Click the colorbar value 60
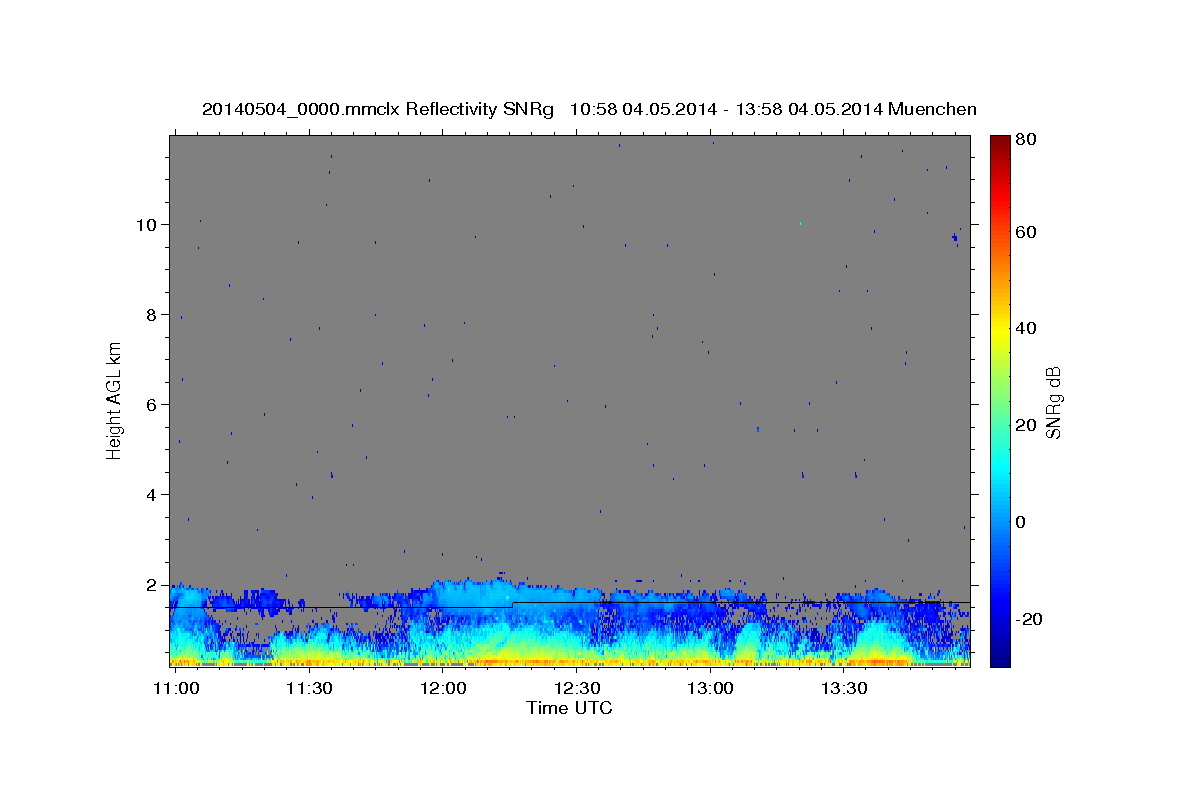The width and height of the screenshot is (1200, 800). click(x=1025, y=232)
